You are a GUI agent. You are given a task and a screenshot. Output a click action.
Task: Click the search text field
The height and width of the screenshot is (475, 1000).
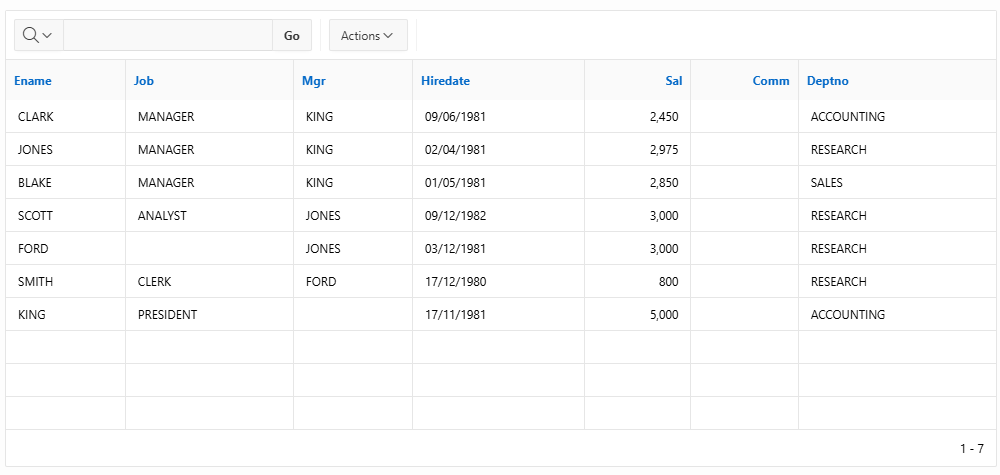(168, 36)
